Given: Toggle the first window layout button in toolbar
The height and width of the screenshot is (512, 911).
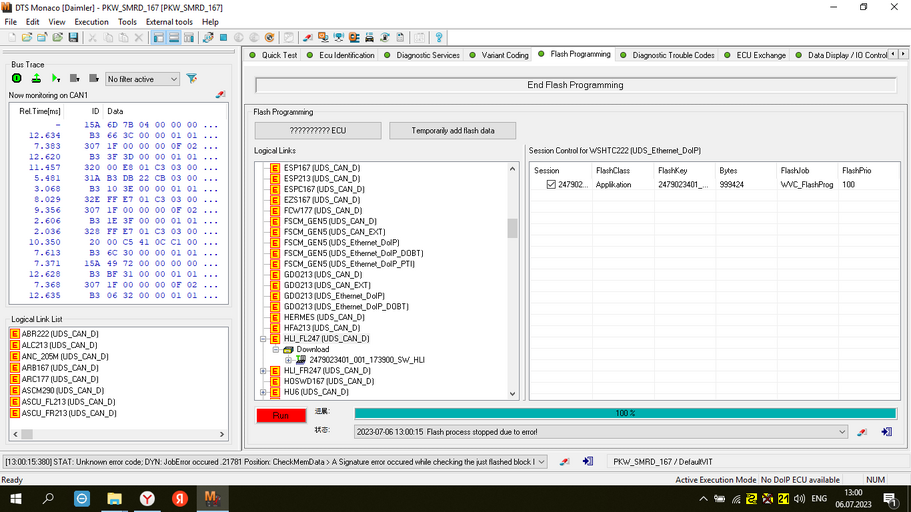Looking at the screenshot, I should click(x=159, y=38).
